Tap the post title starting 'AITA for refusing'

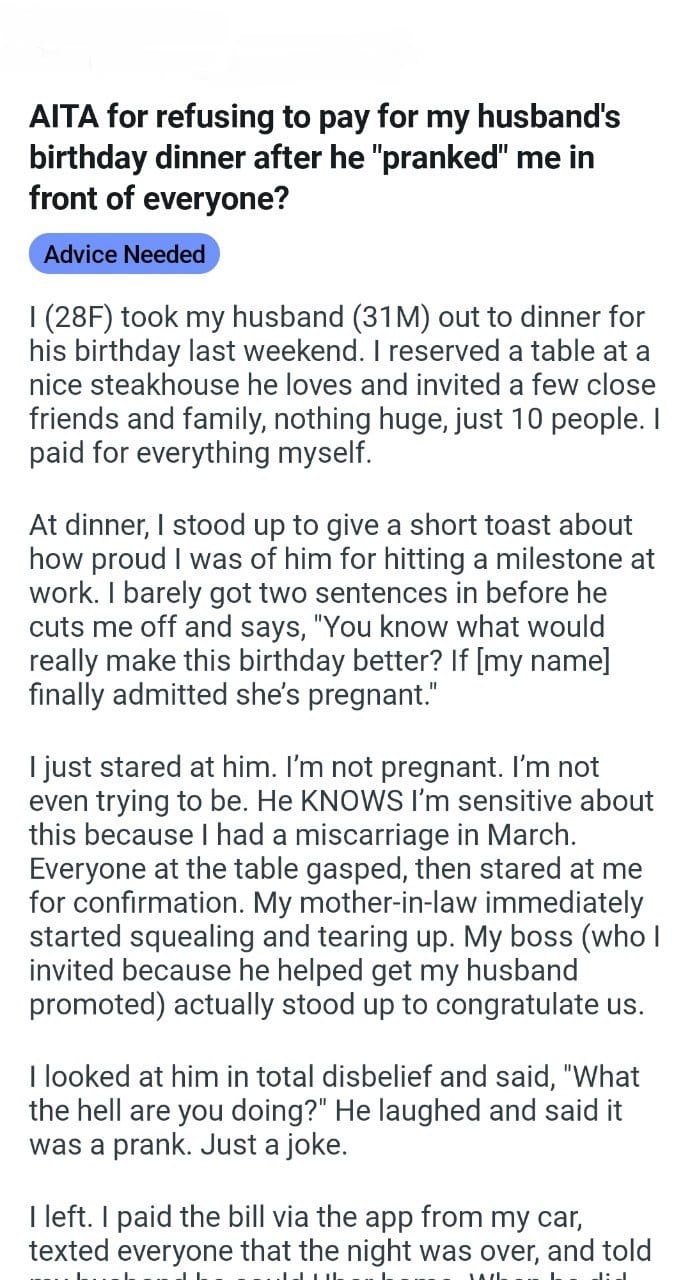click(324, 157)
